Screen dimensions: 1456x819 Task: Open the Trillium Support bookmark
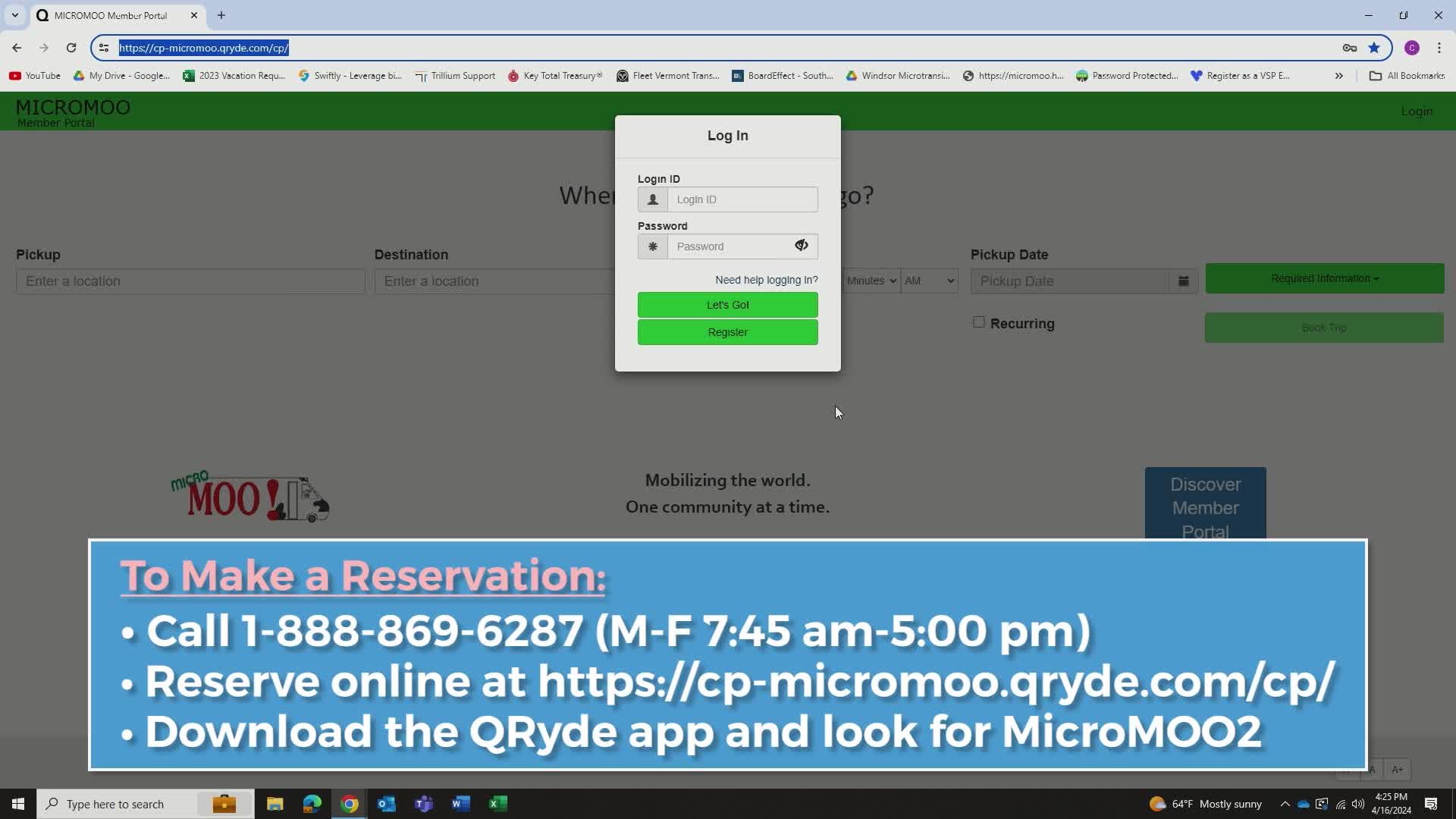pyautogui.click(x=455, y=76)
